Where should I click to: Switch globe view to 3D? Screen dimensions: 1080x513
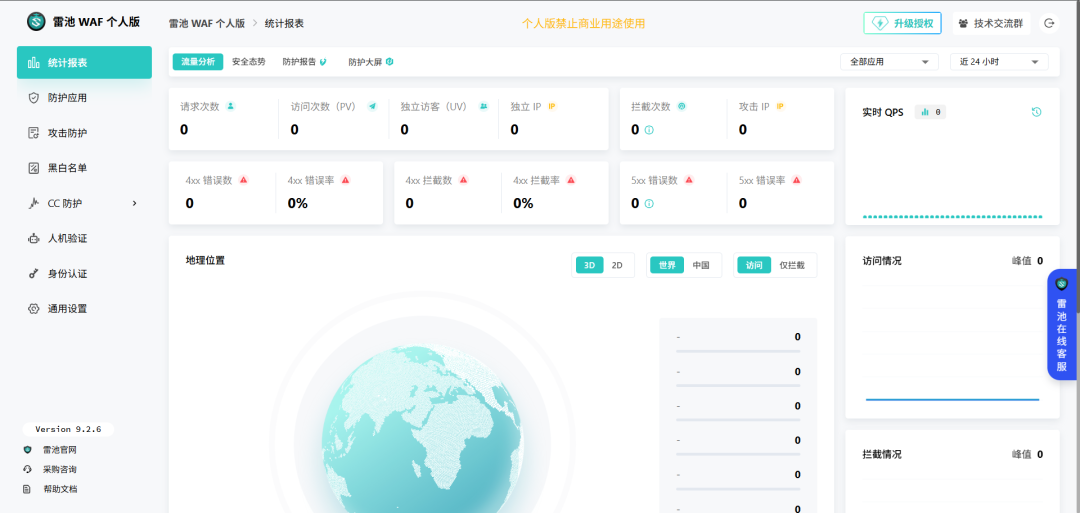[590, 265]
